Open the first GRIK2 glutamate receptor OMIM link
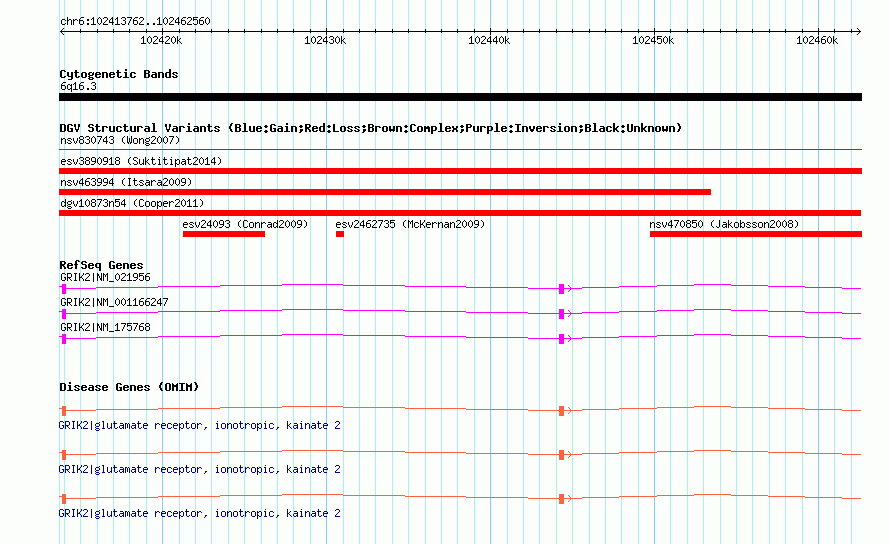 tap(199, 425)
